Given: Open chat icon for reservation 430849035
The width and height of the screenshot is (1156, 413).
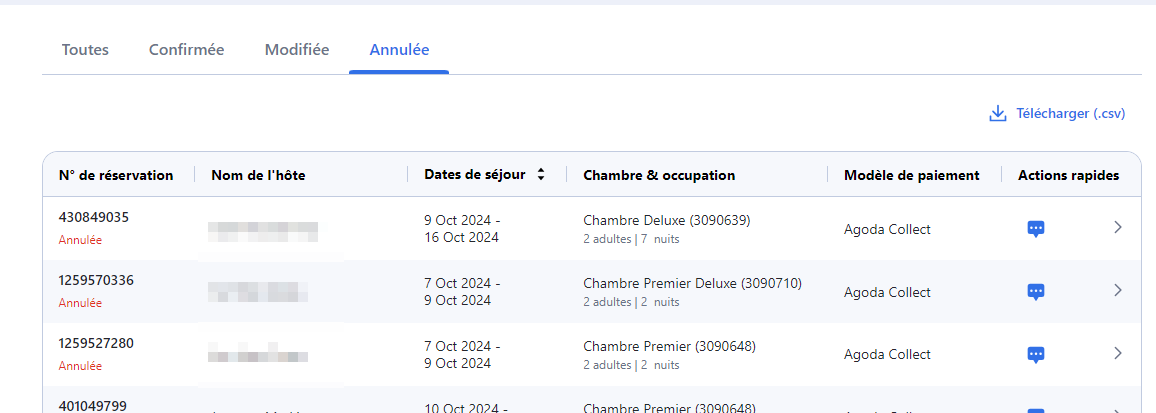Looking at the screenshot, I should [1036, 229].
